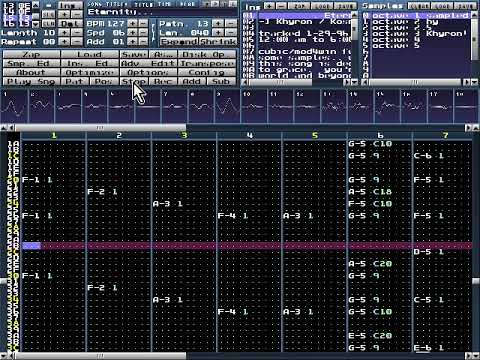
Task: Click LOAD in the Samples panel
Action: [442, 6]
